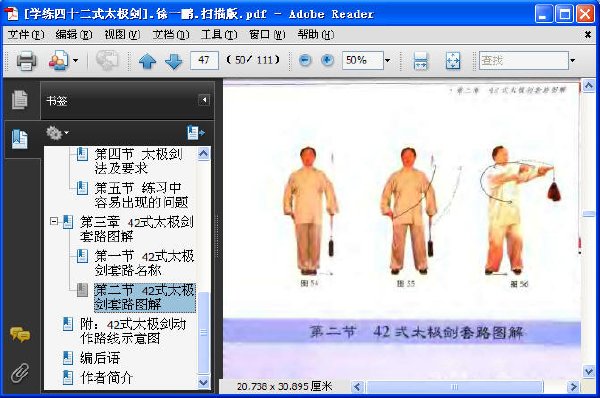Click the document vertical scrollbar thumb
The image size is (600, 398).
click(x=589, y=214)
